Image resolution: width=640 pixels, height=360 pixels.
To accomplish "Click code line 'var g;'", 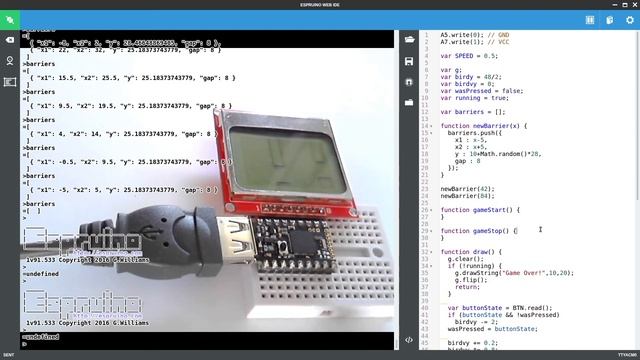I will pos(451,70).
